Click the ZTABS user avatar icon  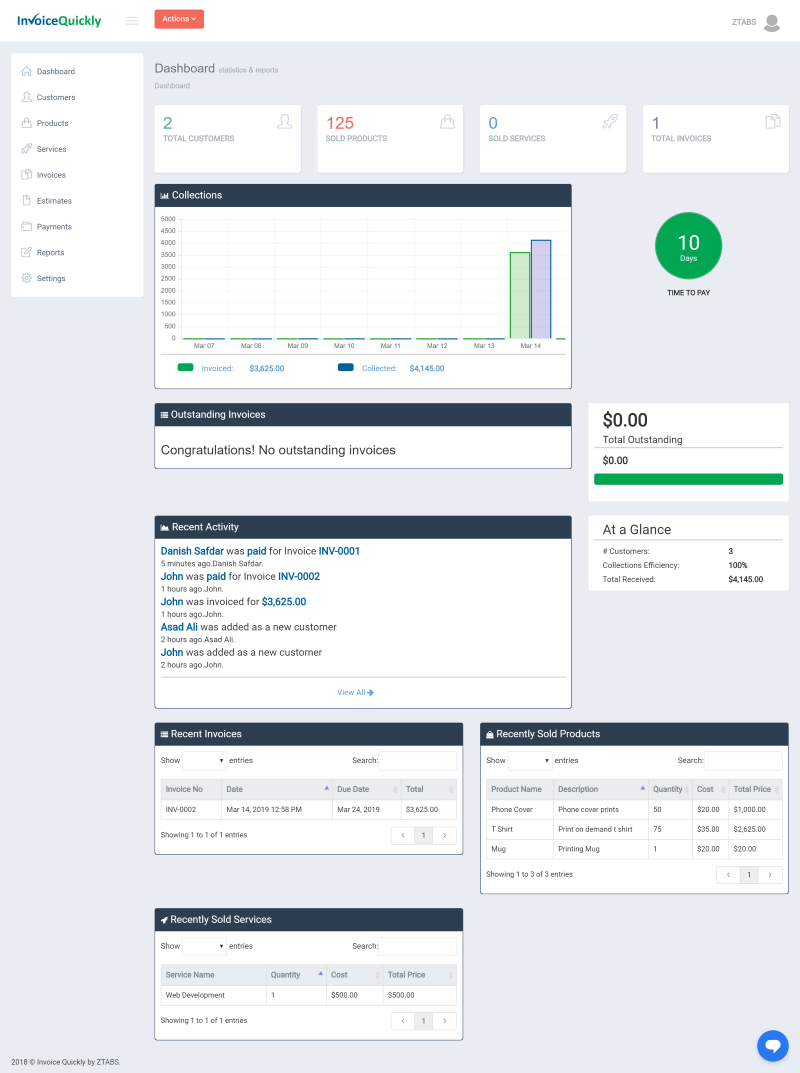pyautogui.click(x=771, y=22)
